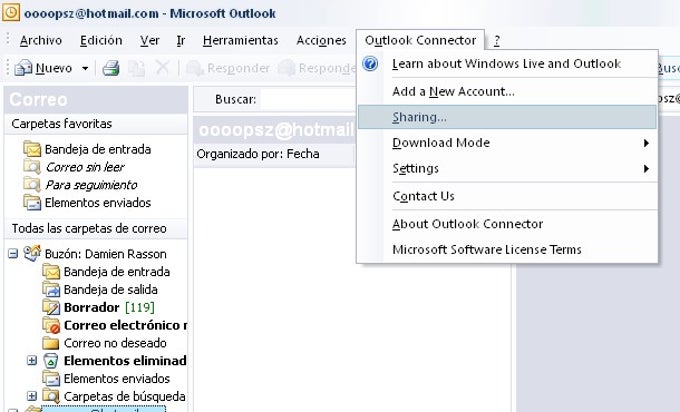
Task: Open the Archivo menu
Action: pyautogui.click(x=41, y=40)
